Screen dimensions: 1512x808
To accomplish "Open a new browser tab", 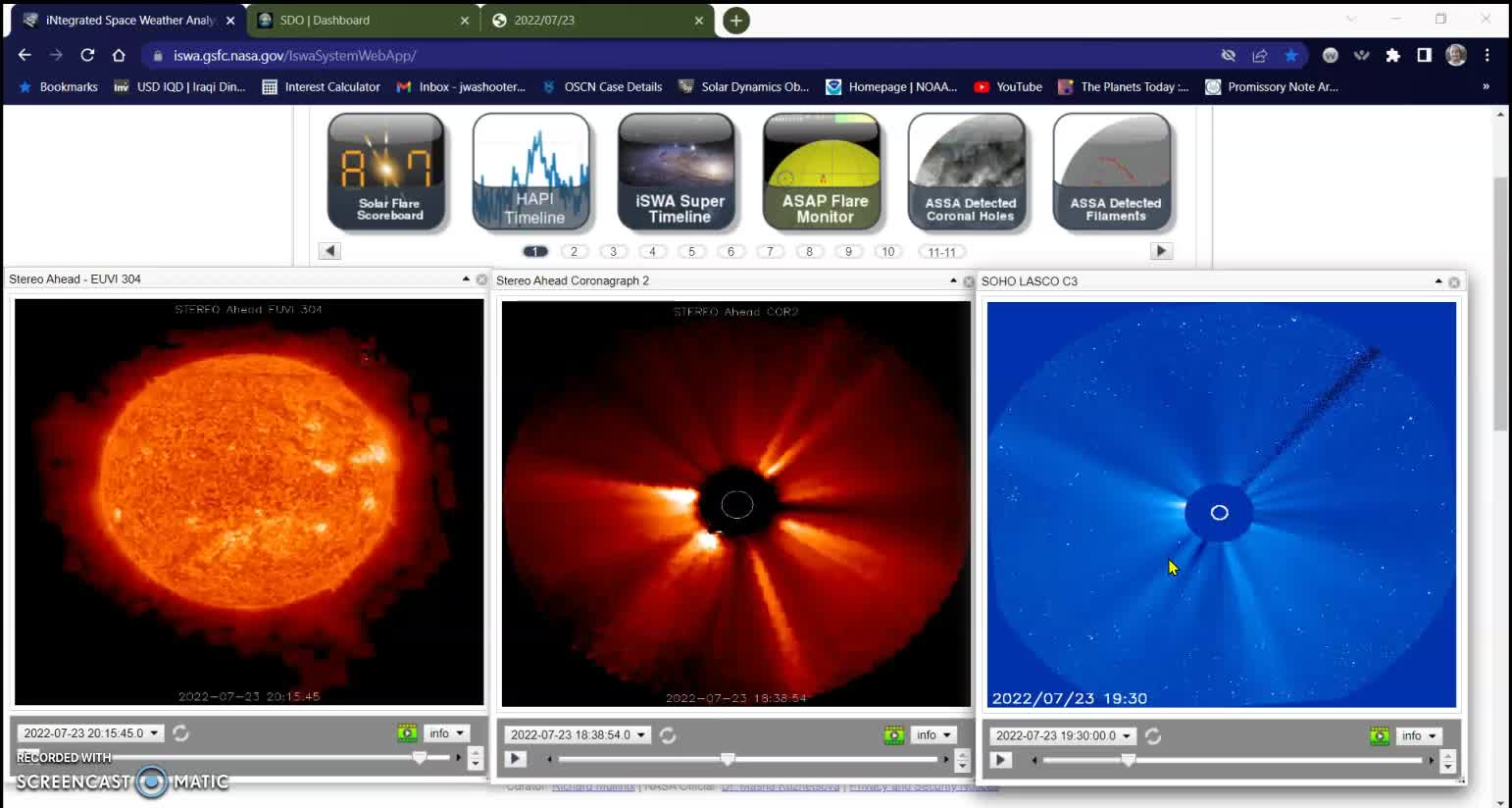I will (x=736, y=21).
